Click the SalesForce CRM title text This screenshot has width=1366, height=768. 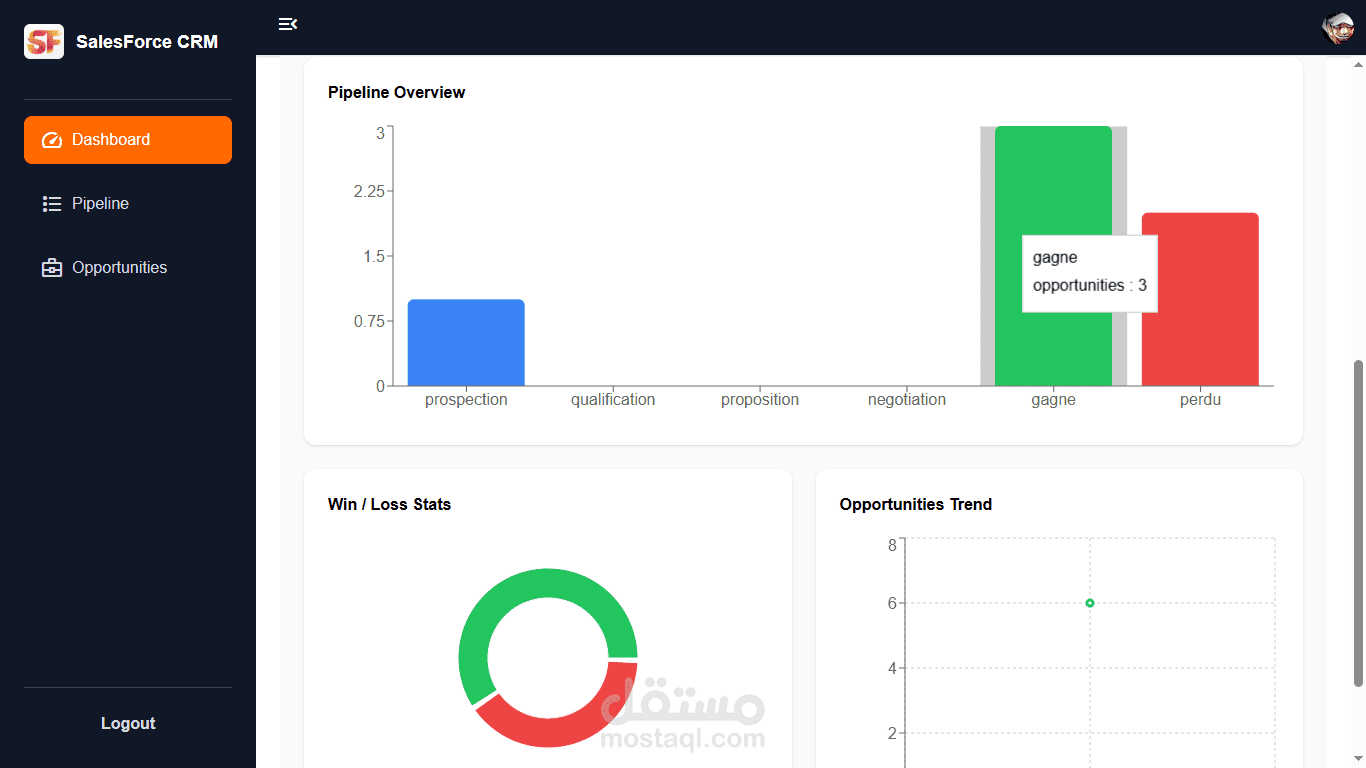pyautogui.click(x=147, y=42)
